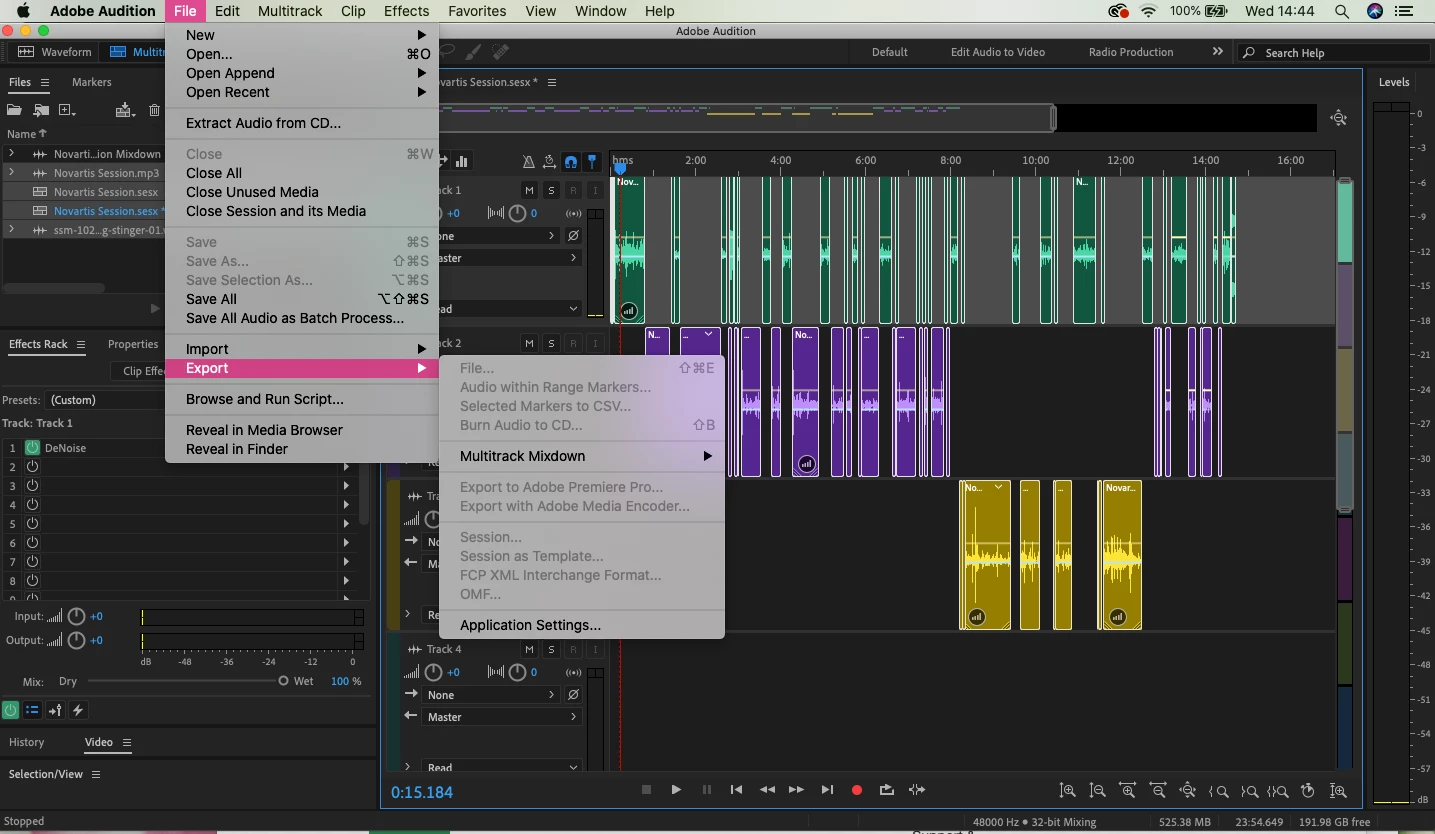Viewport: 1435px width, 834px height.
Task: Click Dry/Wet mix slider handle
Action: 283,681
